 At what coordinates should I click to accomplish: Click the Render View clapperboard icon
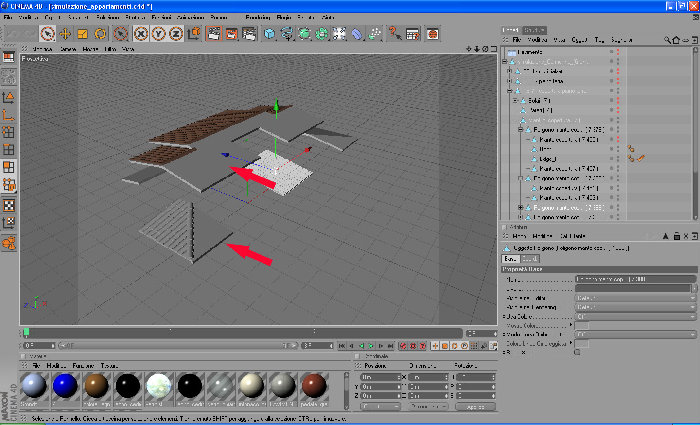pyautogui.click(x=214, y=34)
